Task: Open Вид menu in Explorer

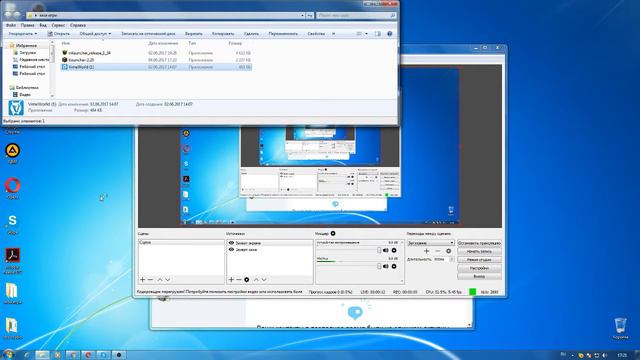Action: coord(43,25)
